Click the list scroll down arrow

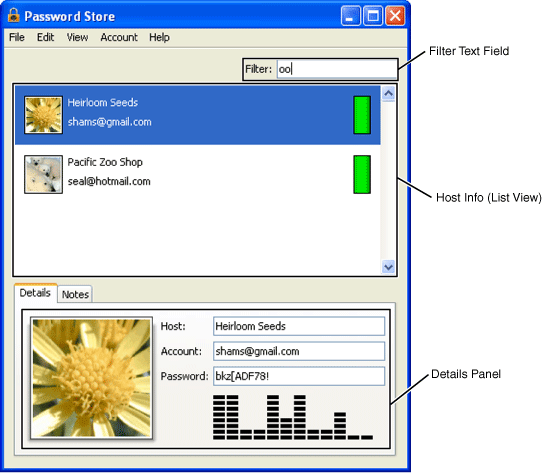click(389, 267)
